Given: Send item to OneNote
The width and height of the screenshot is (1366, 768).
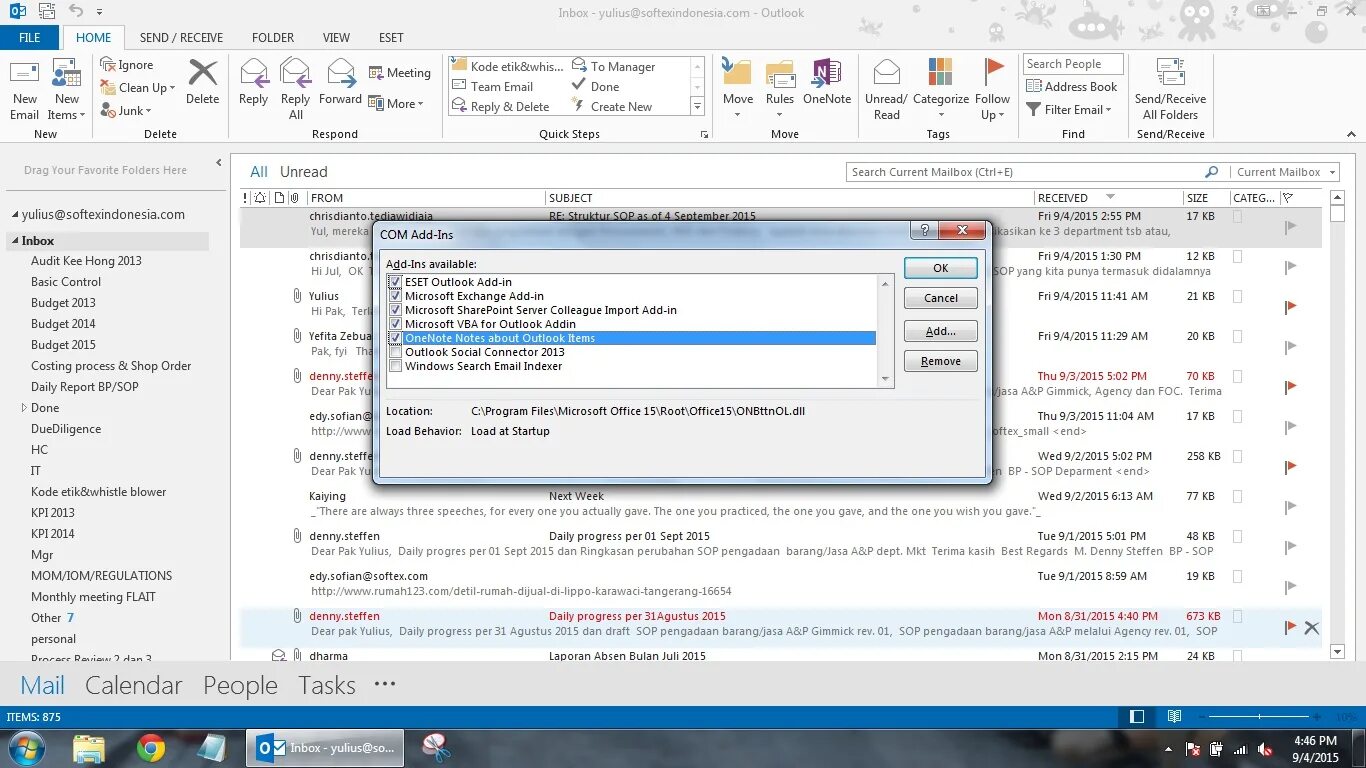Looking at the screenshot, I should coord(827,82).
